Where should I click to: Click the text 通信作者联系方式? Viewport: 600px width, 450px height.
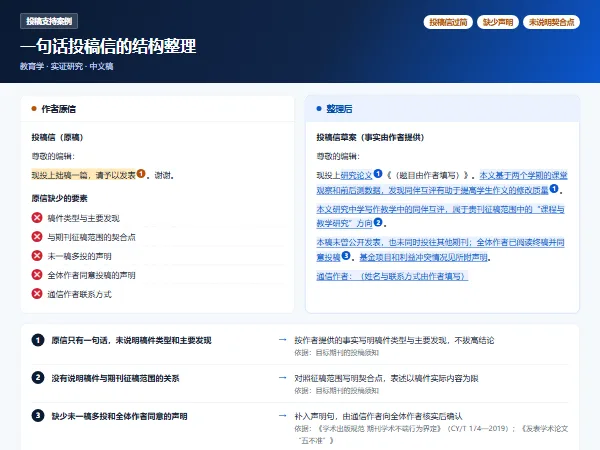pyautogui.click(x=79, y=294)
